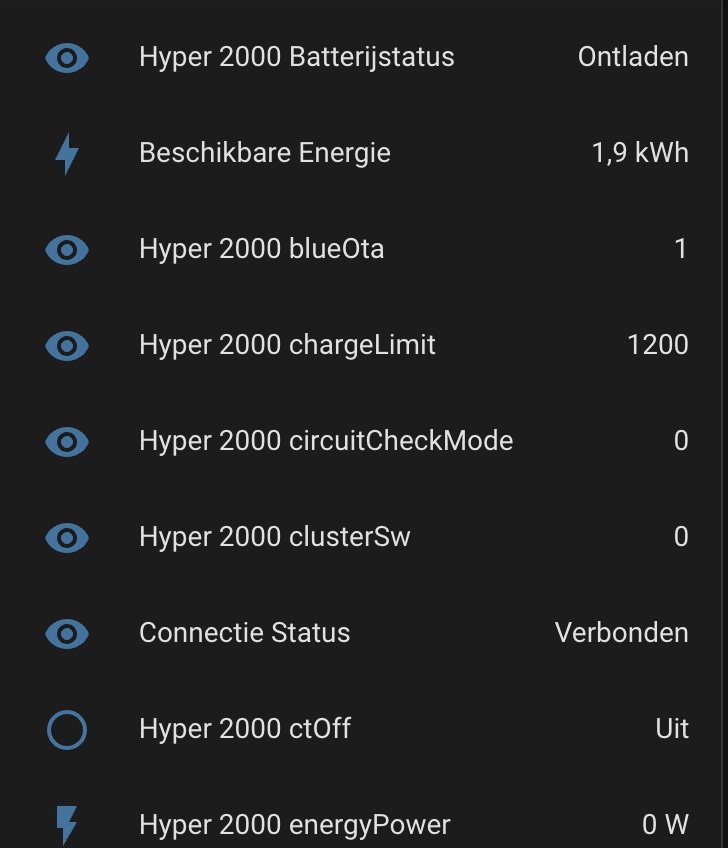
Task: Click the eye icon beside Hyper 2000 Batterijstatus
Action: coord(67,58)
